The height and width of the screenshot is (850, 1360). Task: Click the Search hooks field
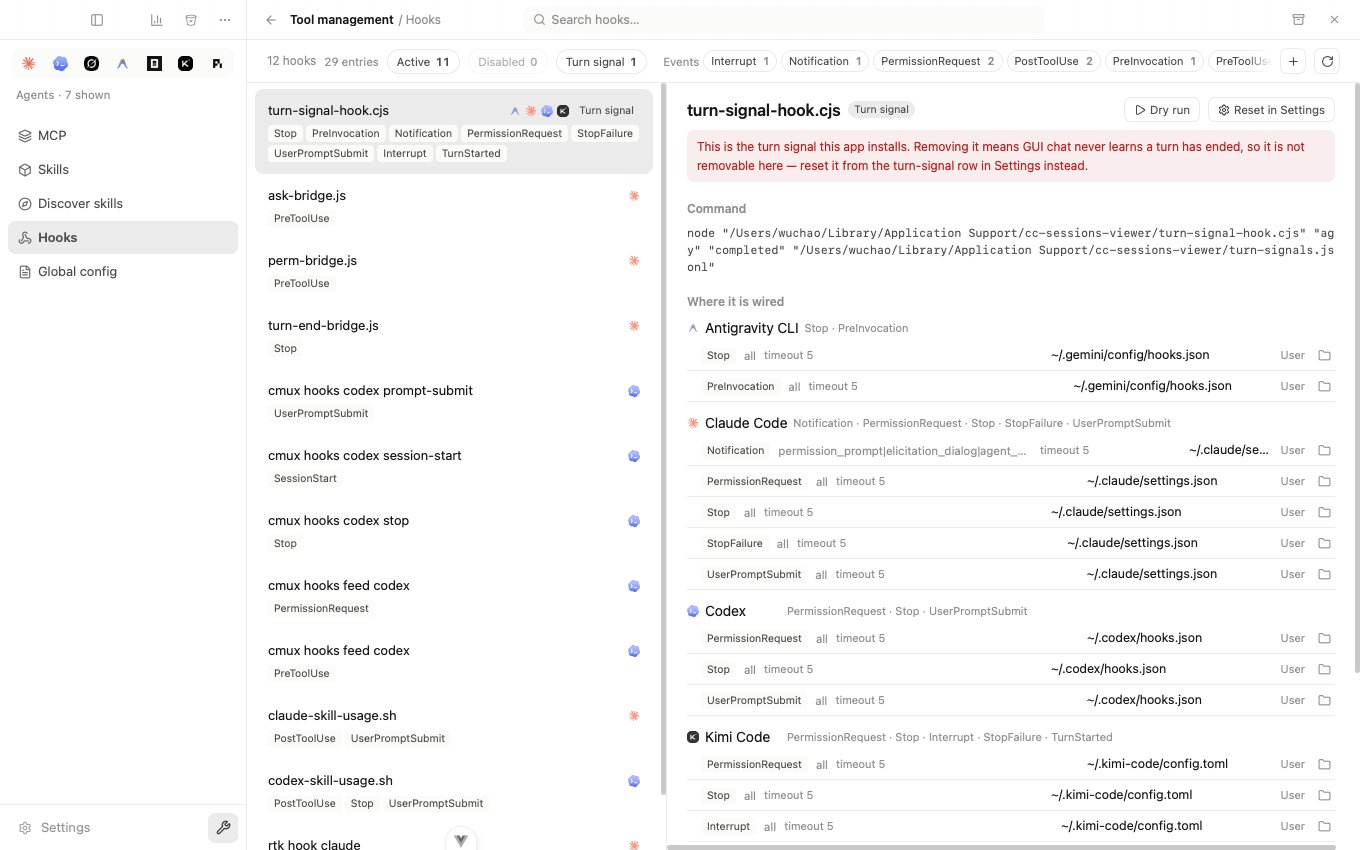point(783,20)
